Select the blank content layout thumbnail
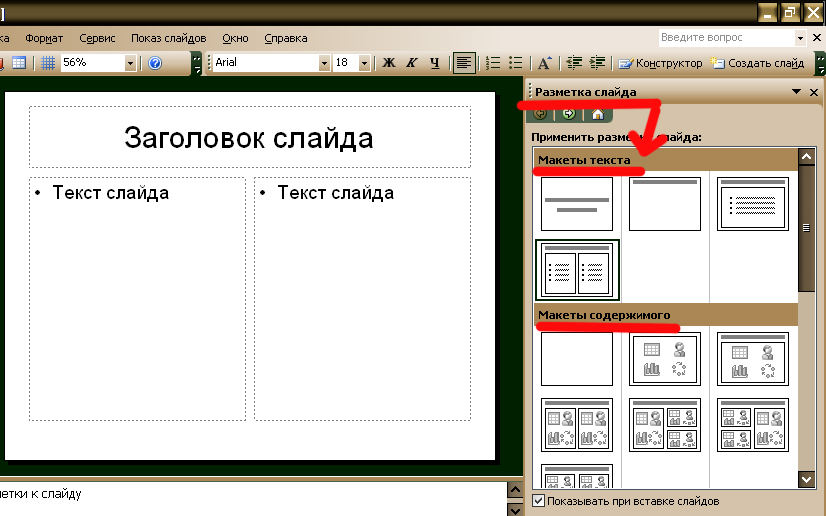The width and height of the screenshot is (826, 516). 577,359
